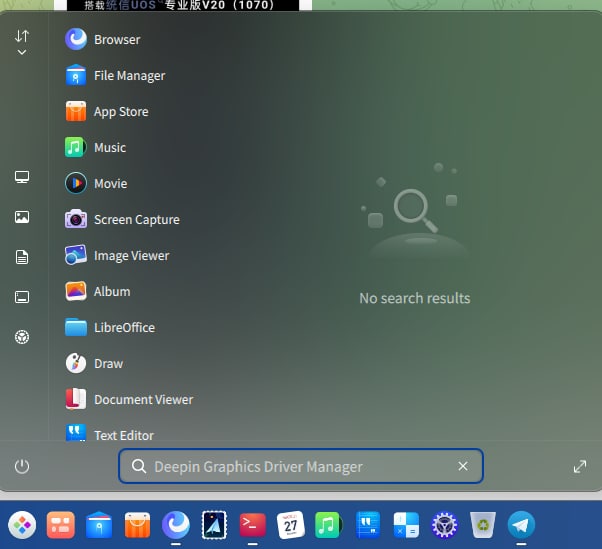
Task: Open Calculator from the dock
Action: [406, 525]
